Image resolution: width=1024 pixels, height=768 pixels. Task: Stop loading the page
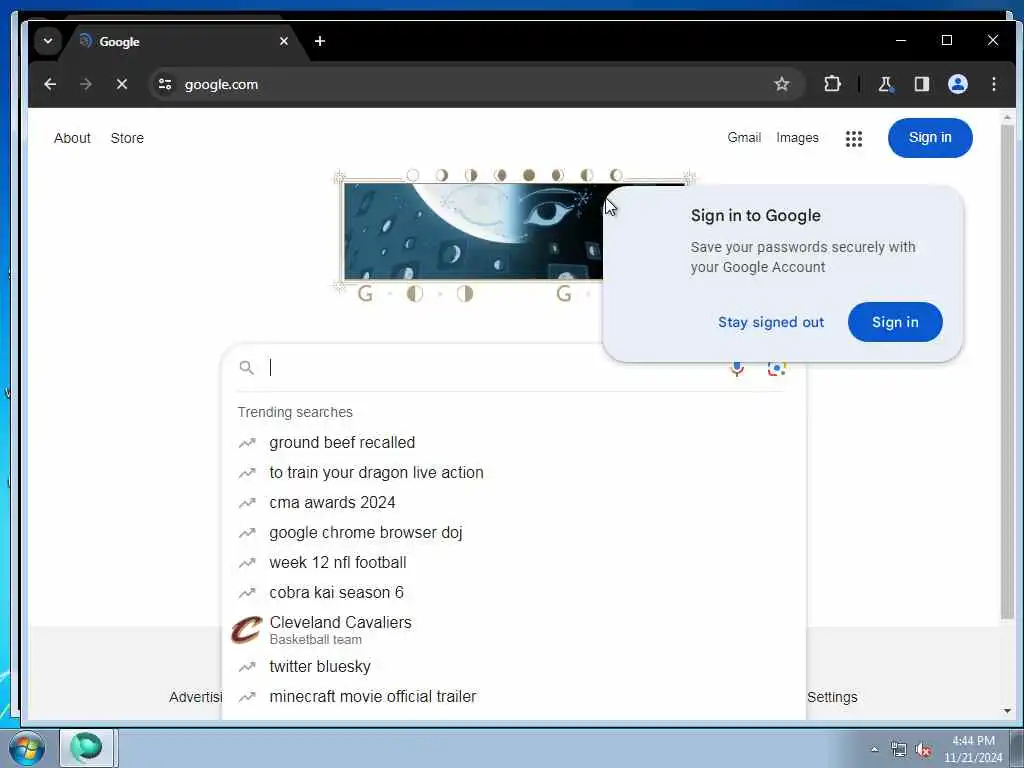point(121,84)
